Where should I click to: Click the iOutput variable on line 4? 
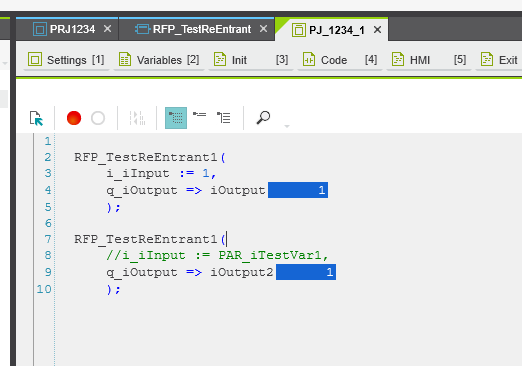click(238, 190)
